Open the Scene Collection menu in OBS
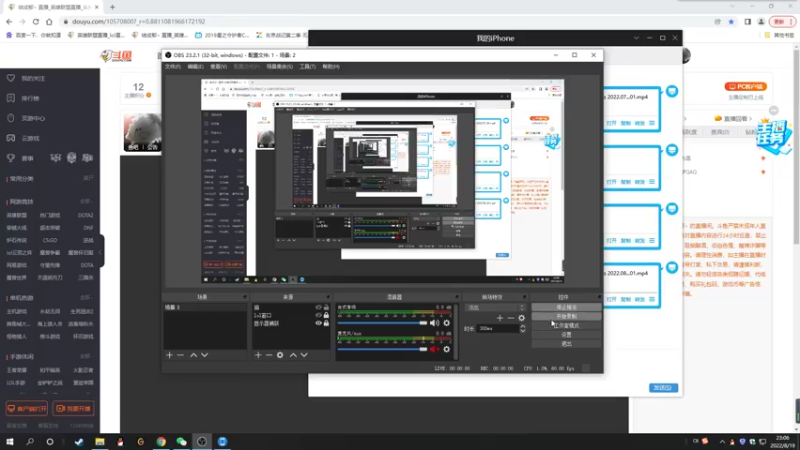The height and width of the screenshot is (450, 800). coord(280,67)
